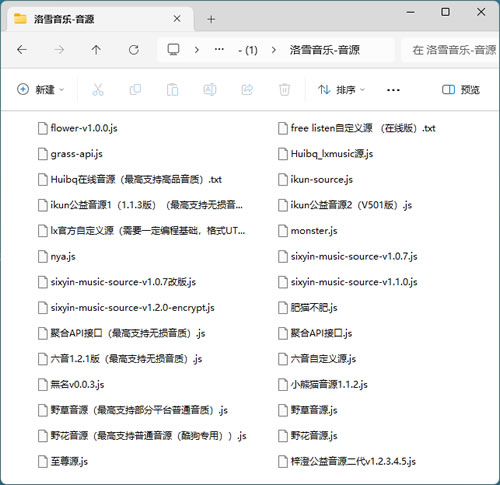Select file flower-v1.0.0.js

click(x=78, y=128)
